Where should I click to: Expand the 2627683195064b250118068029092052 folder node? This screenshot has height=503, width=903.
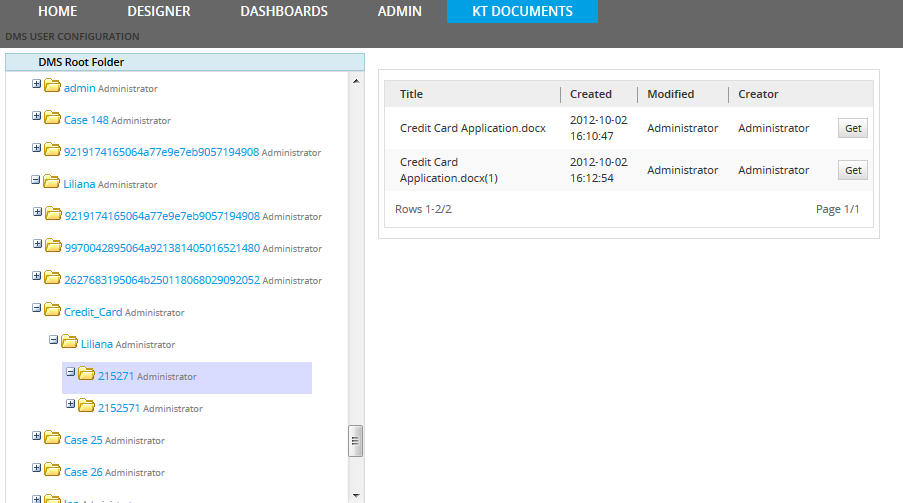click(x=37, y=277)
